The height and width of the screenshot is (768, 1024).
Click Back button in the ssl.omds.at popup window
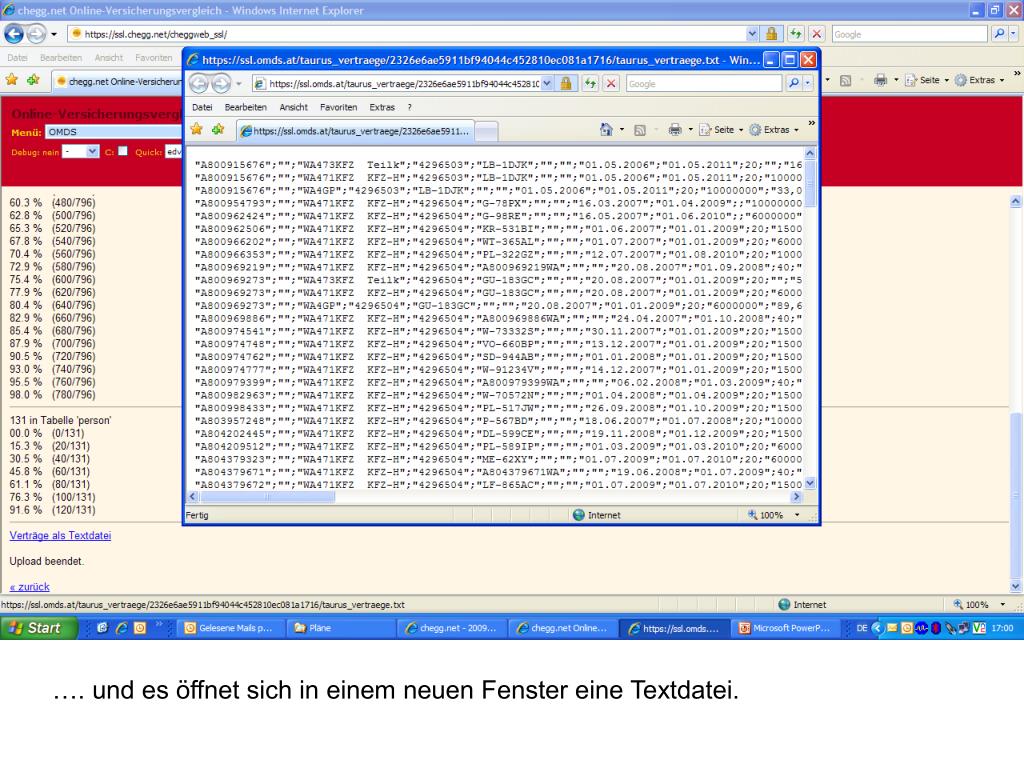(x=199, y=84)
